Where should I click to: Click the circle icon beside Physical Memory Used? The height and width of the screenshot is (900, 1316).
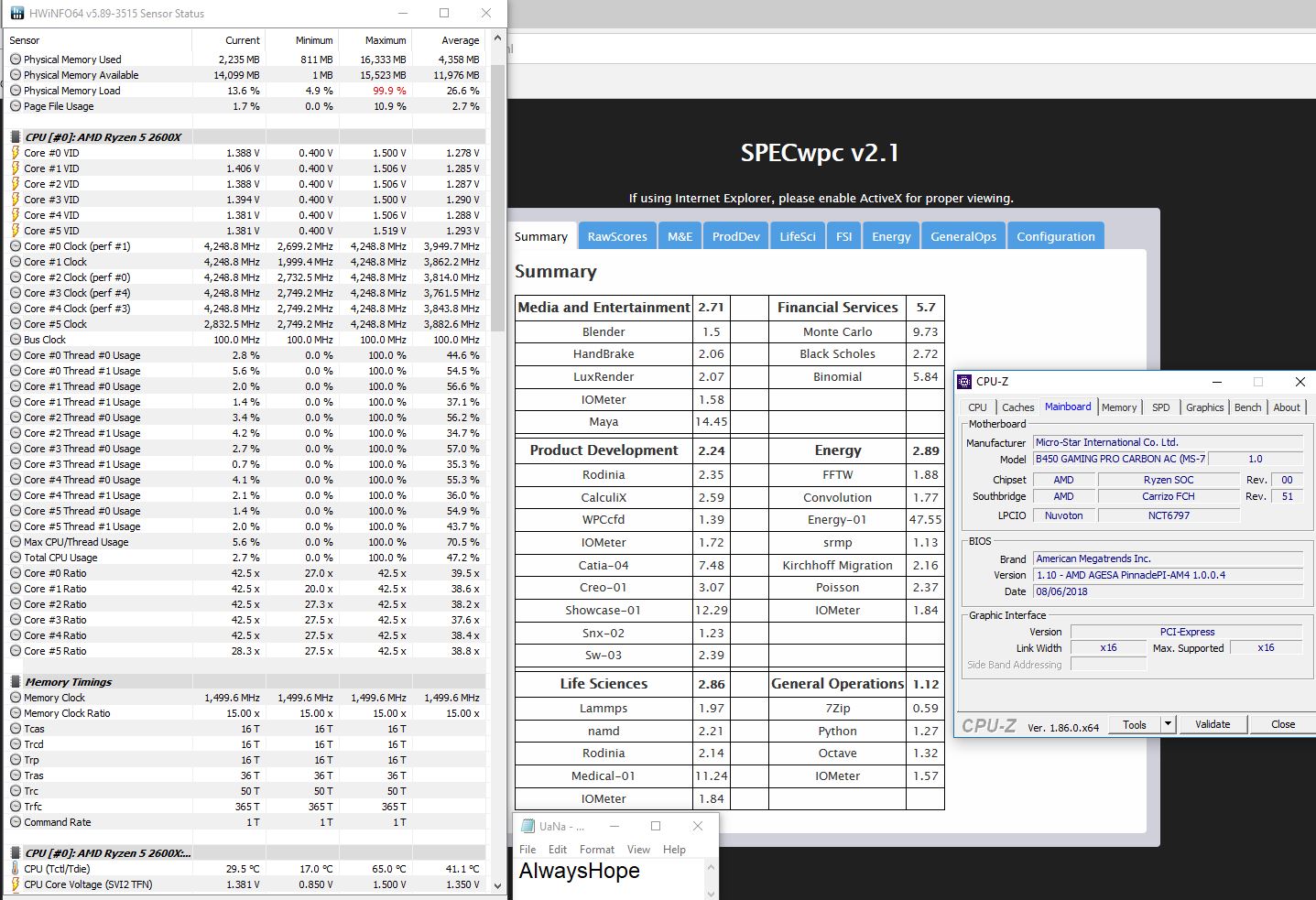(16, 60)
